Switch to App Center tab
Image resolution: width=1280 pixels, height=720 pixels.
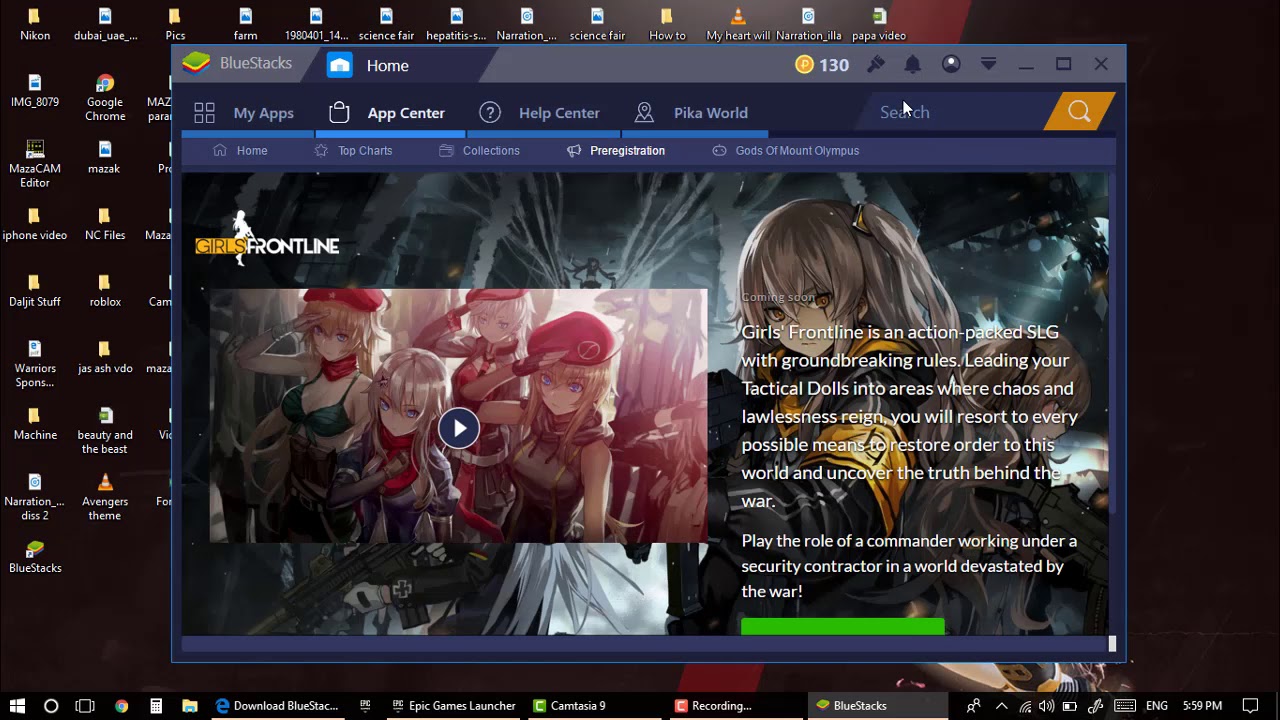pyautogui.click(x=387, y=113)
